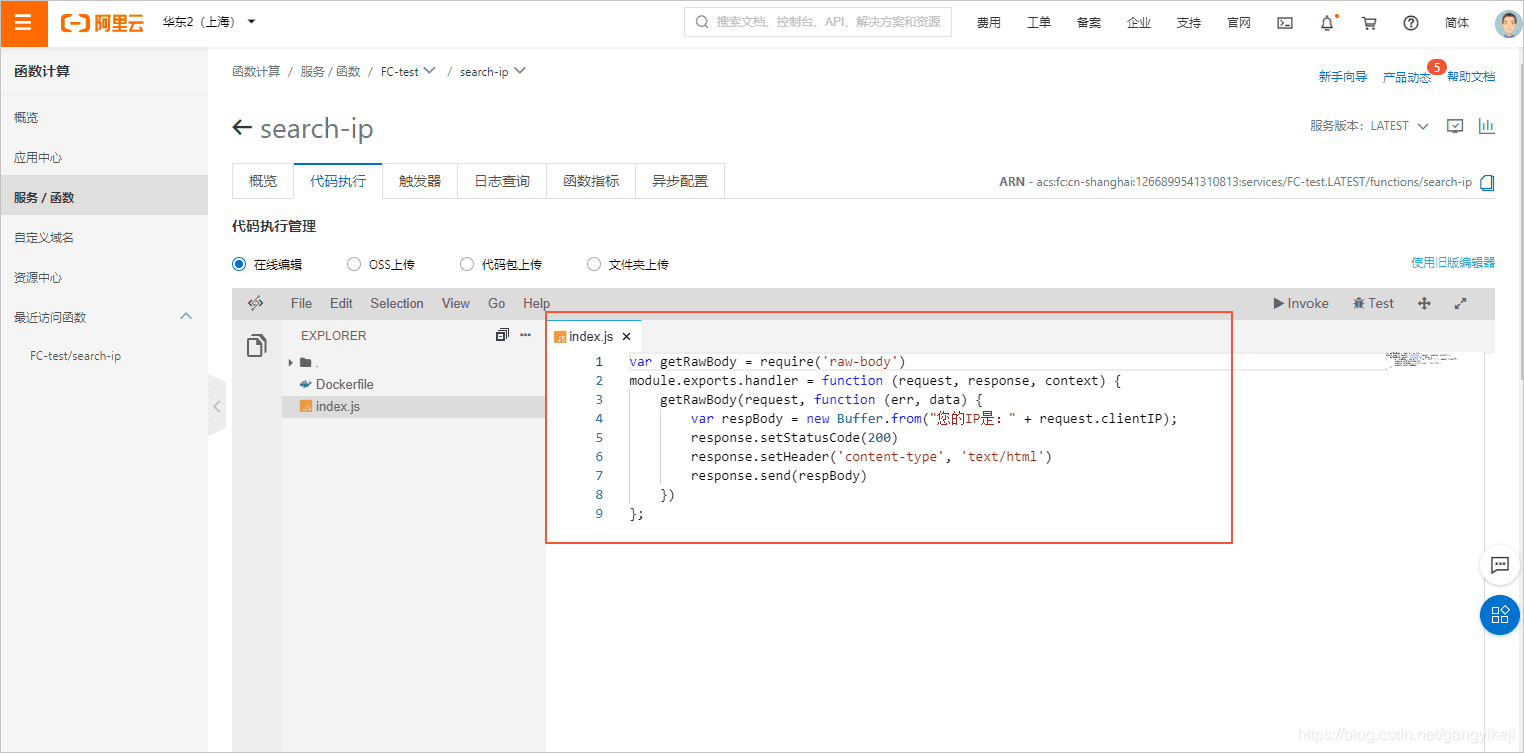This screenshot has height=753, width=1524.
Task: Open the hamburger menu at top left
Action: click(x=24, y=22)
